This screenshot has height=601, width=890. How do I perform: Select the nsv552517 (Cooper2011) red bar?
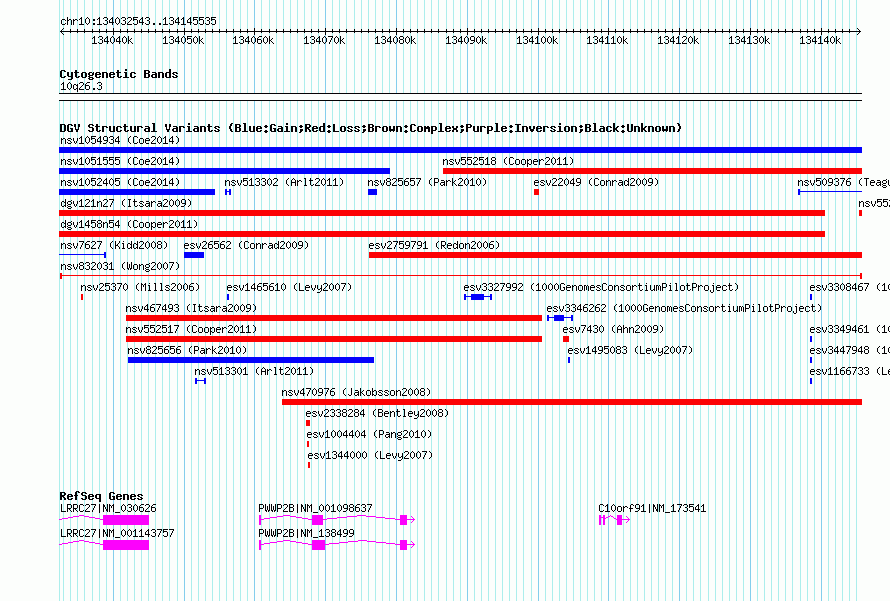tap(334, 339)
